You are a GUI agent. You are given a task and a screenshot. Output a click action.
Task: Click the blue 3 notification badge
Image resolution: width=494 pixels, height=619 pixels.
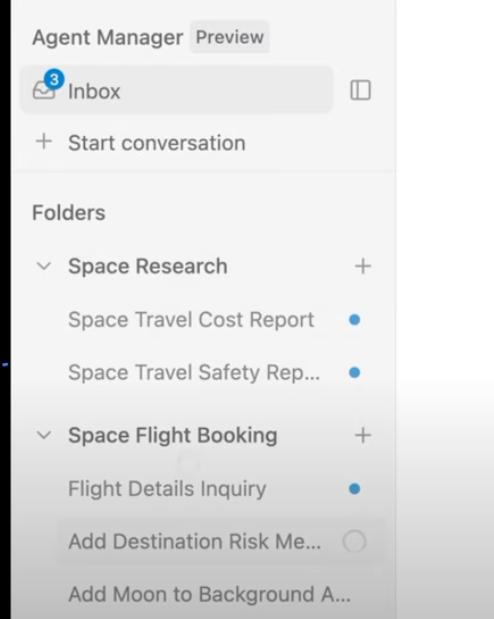pyautogui.click(x=54, y=80)
